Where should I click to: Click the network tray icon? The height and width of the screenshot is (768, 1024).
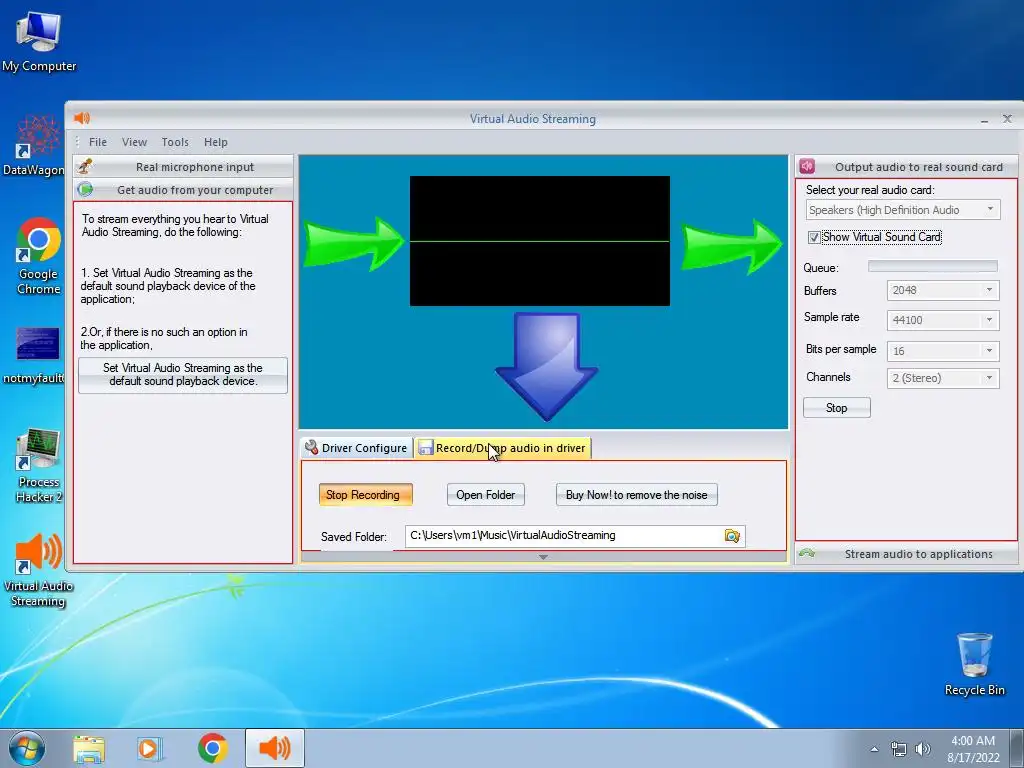[x=899, y=749]
